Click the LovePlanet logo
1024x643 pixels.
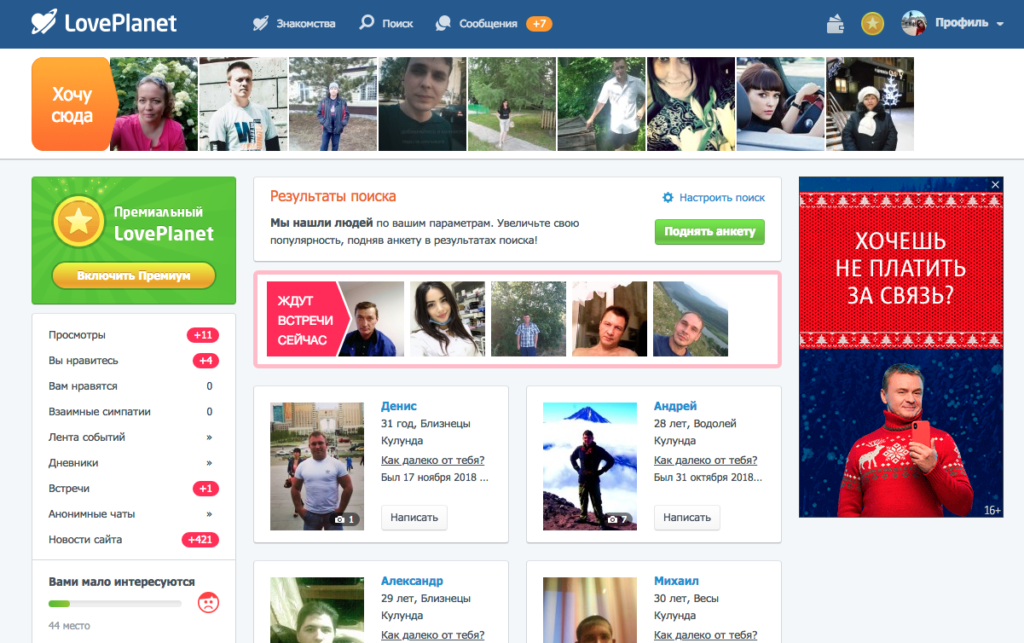(x=103, y=23)
